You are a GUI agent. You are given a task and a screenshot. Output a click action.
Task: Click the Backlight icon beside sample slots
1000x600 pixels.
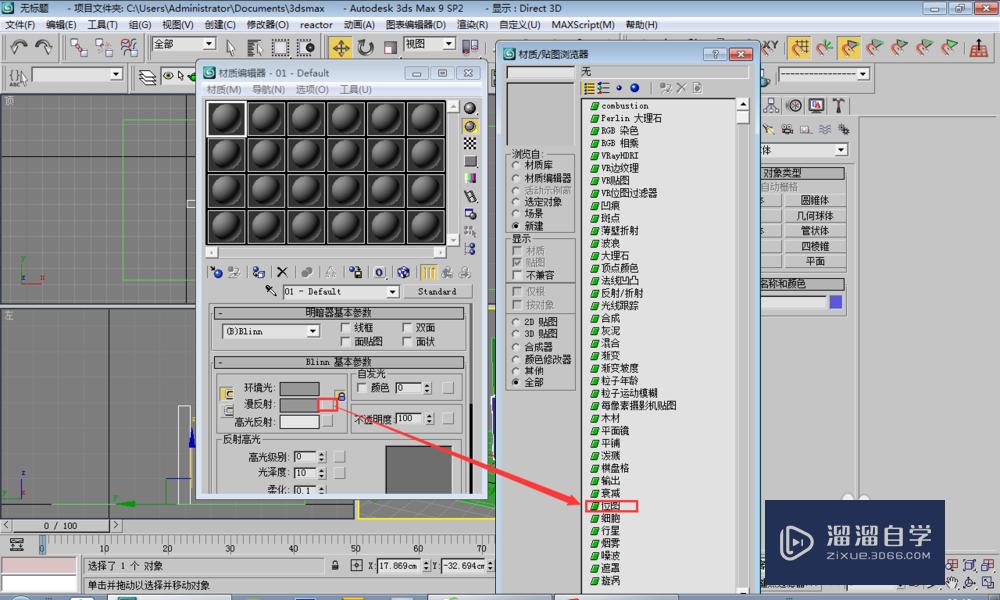pyautogui.click(x=470, y=126)
